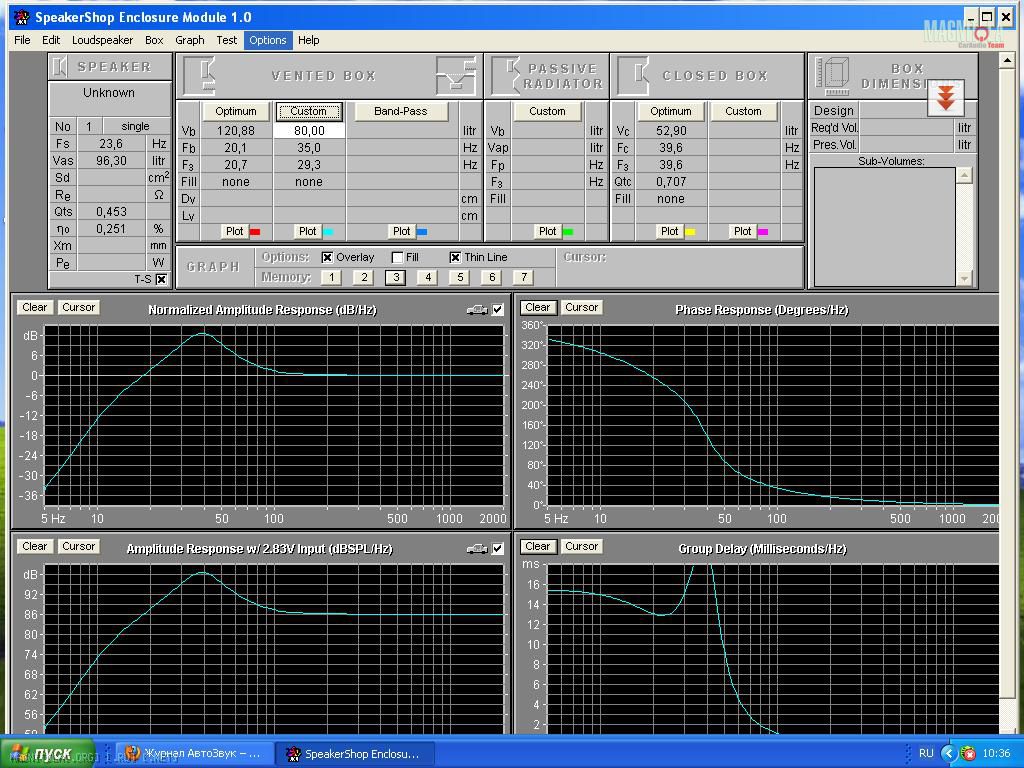This screenshot has width=1024, height=768.
Task: Clear the 2.83V Amplitude Response graph
Action: coord(35,547)
